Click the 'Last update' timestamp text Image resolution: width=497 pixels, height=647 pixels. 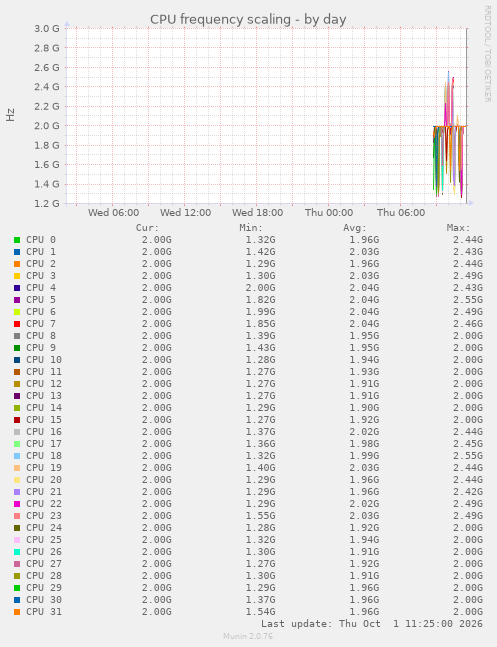(x=372, y=624)
